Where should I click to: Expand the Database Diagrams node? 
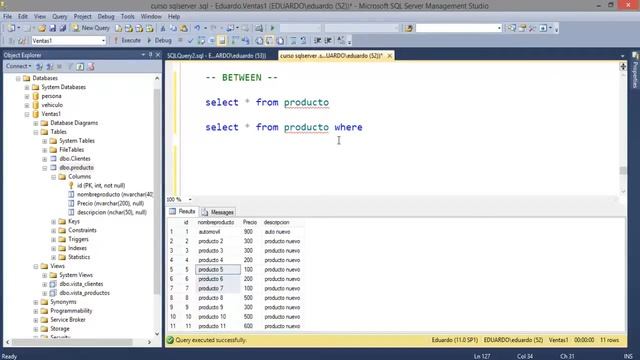(x=36, y=123)
